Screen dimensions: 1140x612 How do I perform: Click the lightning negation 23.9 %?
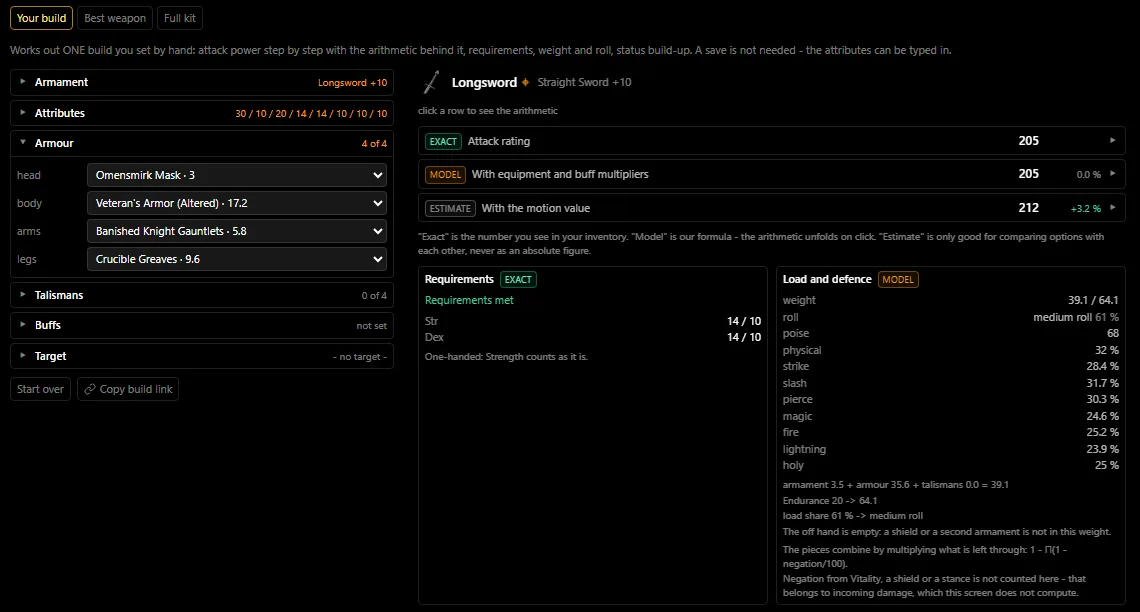pos(1102,449)
